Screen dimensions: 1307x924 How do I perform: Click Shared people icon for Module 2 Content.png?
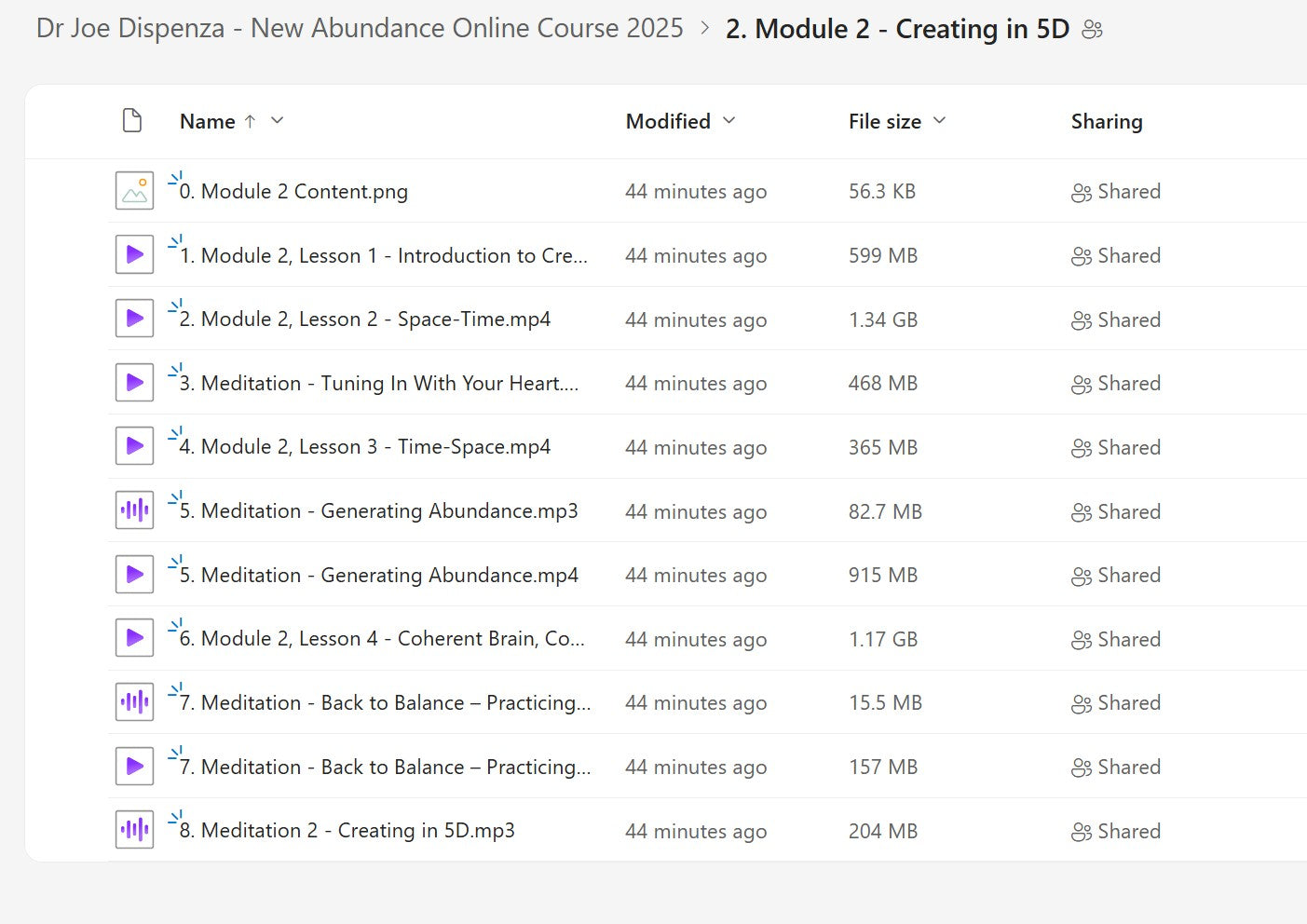click(x=1081, y=193)
